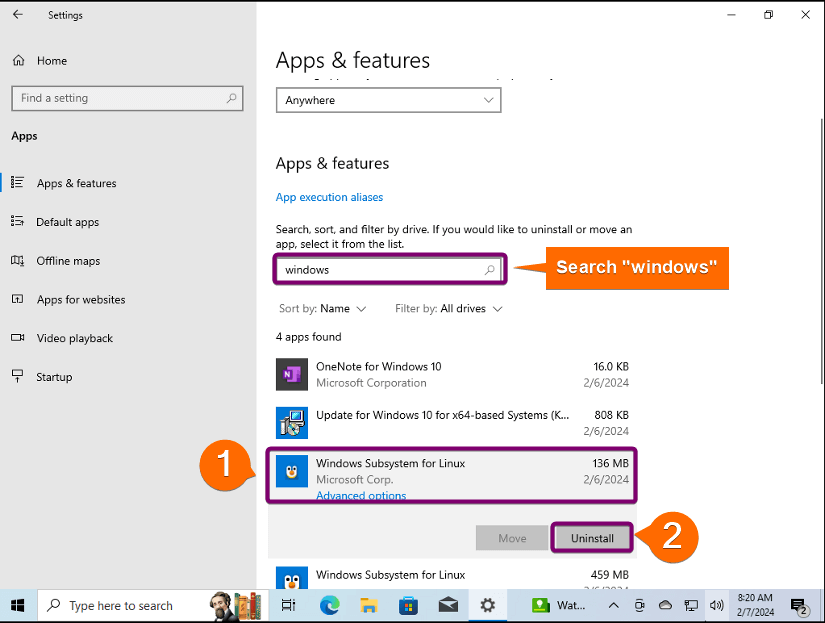Click the vertical scrollbar of the apps page
Screen dimensions: 825x623
point(821,252)
